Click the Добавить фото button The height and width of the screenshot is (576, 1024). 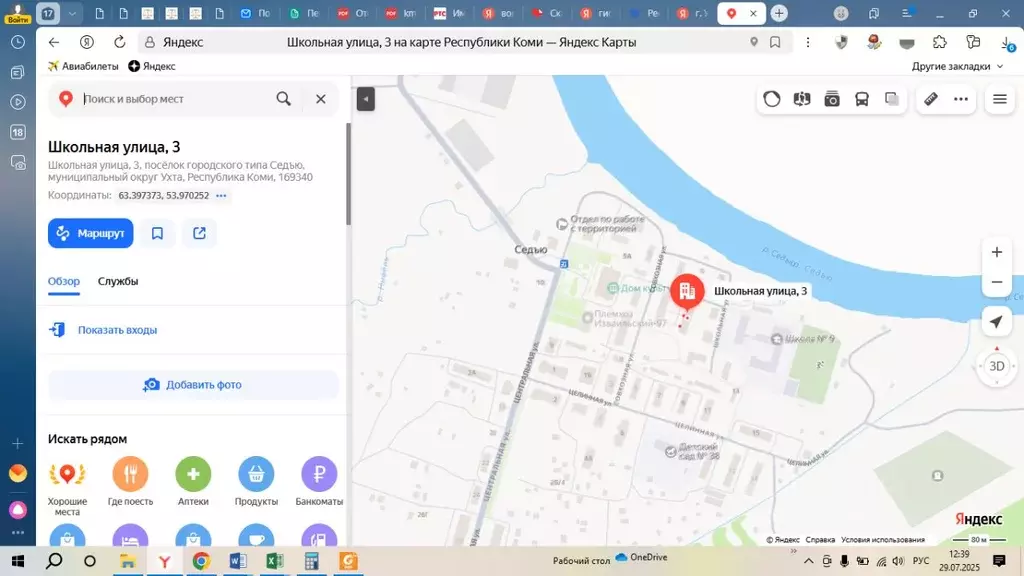[x=193, y=385]
